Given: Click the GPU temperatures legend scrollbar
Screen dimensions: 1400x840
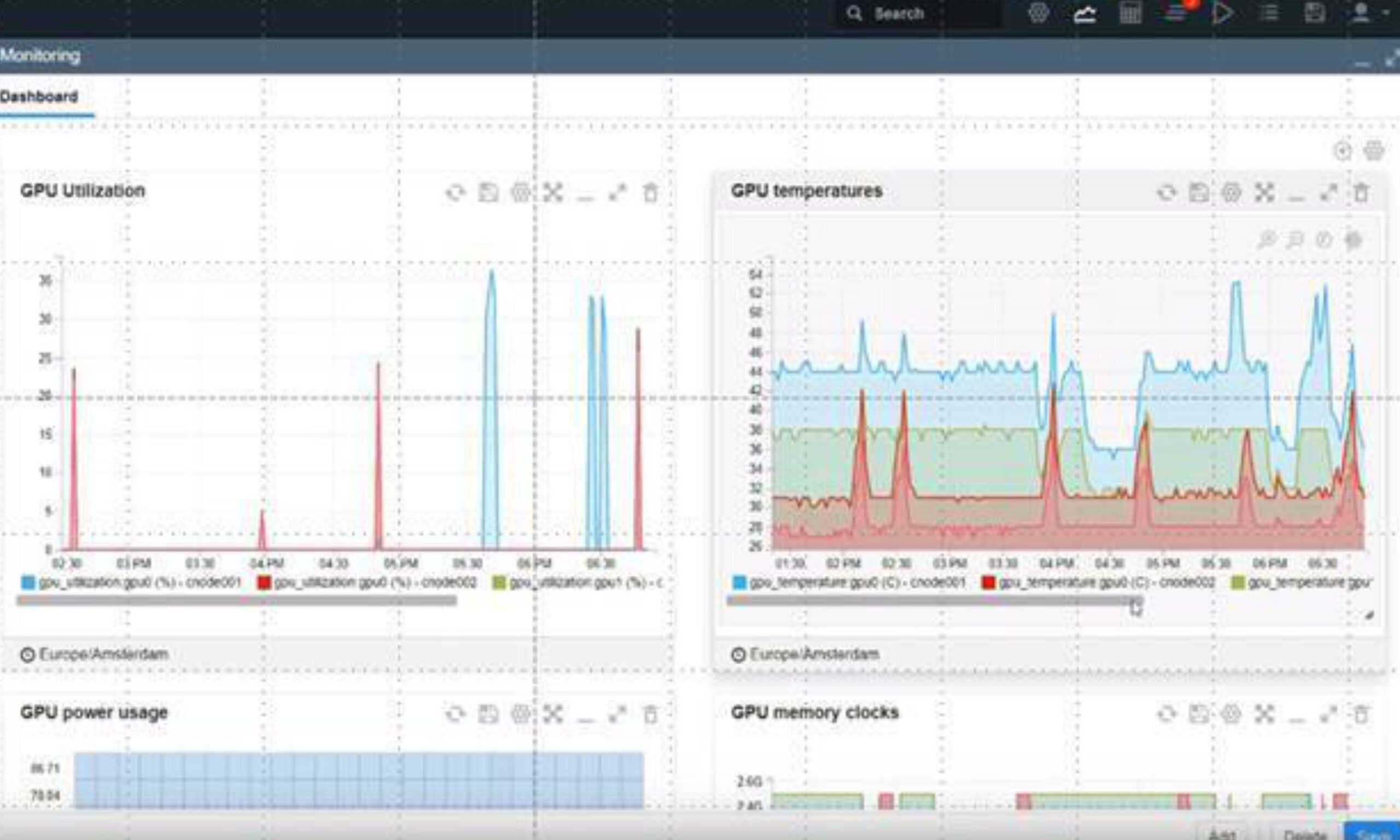Looking at the screenshot, I should pyautogui.click(x=934, y=601).
